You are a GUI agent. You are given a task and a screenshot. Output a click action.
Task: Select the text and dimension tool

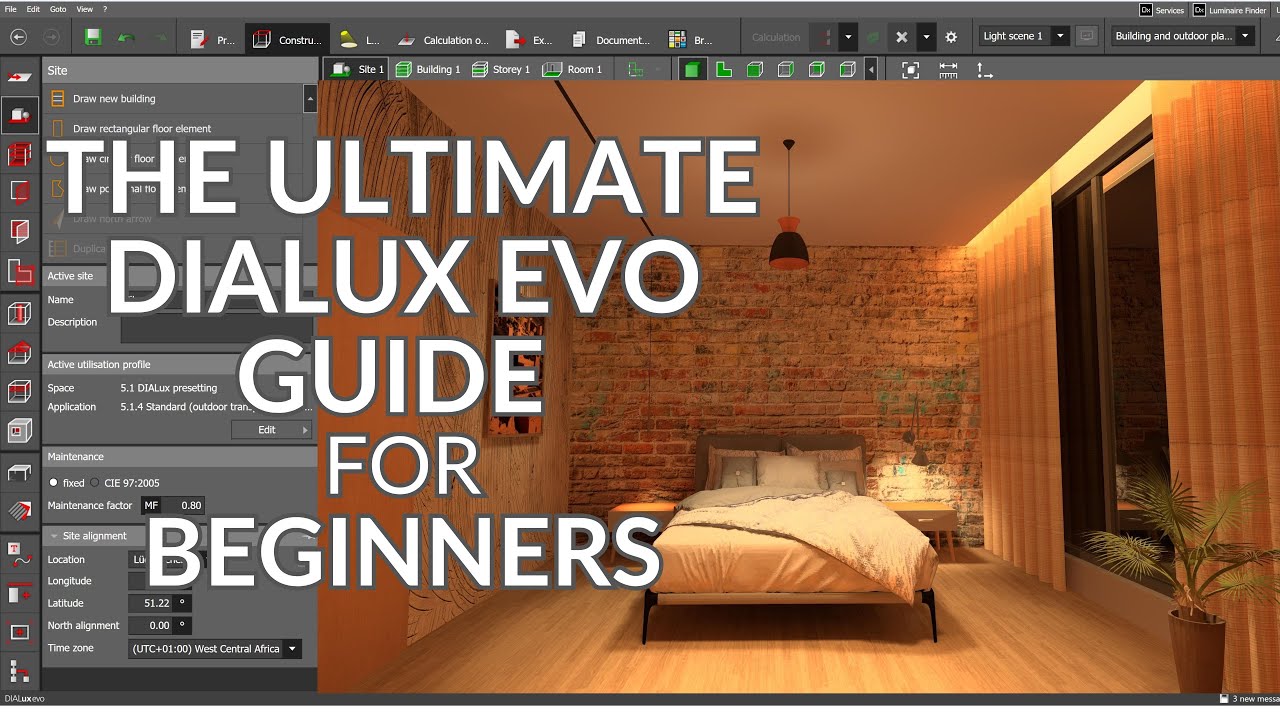click(20, 553)
